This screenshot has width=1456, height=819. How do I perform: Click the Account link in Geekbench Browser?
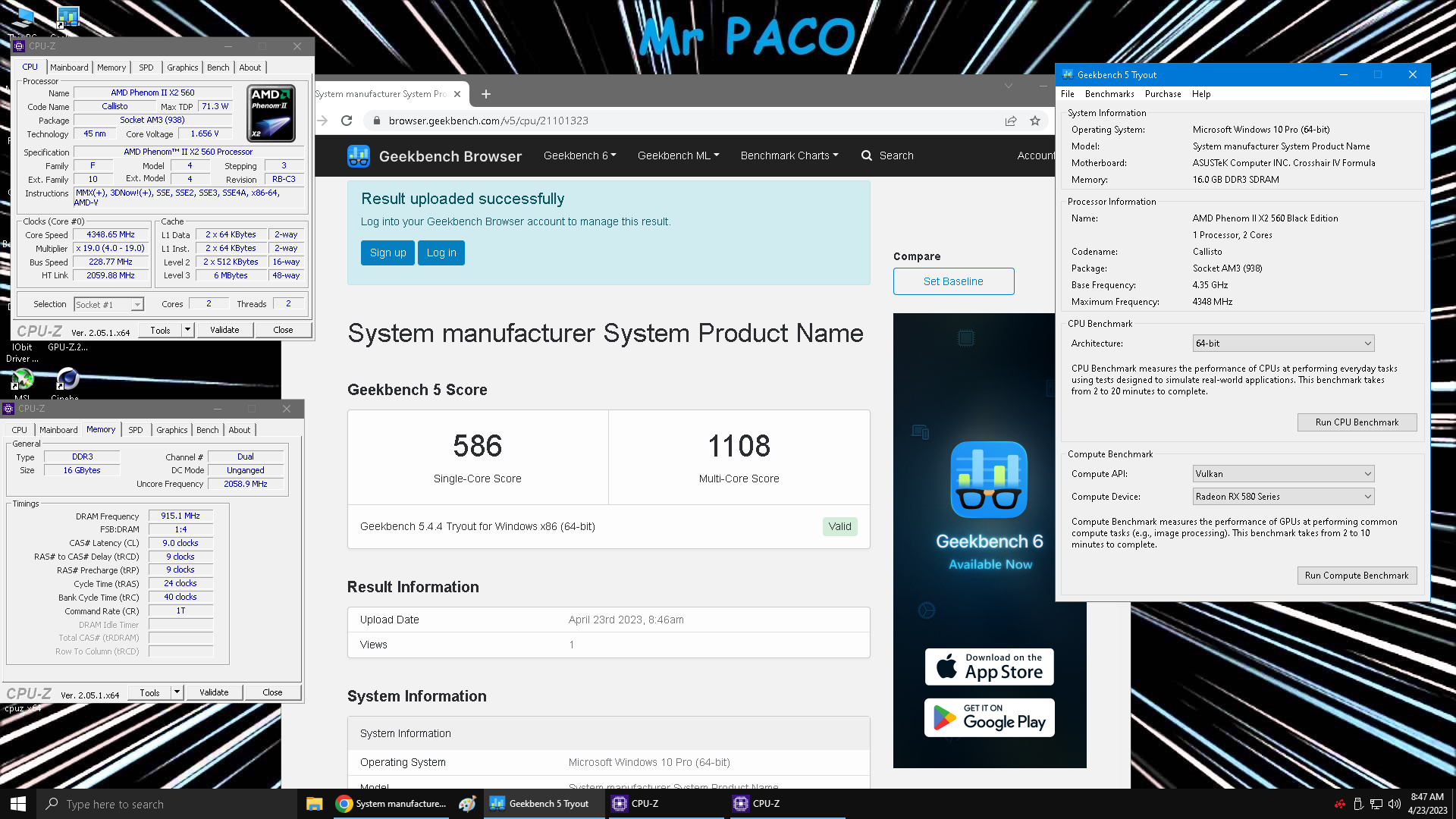(1036, 155)
